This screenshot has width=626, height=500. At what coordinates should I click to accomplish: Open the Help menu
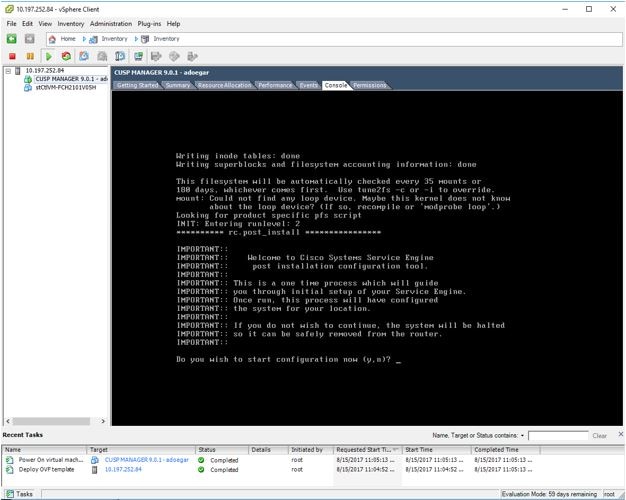173,24
